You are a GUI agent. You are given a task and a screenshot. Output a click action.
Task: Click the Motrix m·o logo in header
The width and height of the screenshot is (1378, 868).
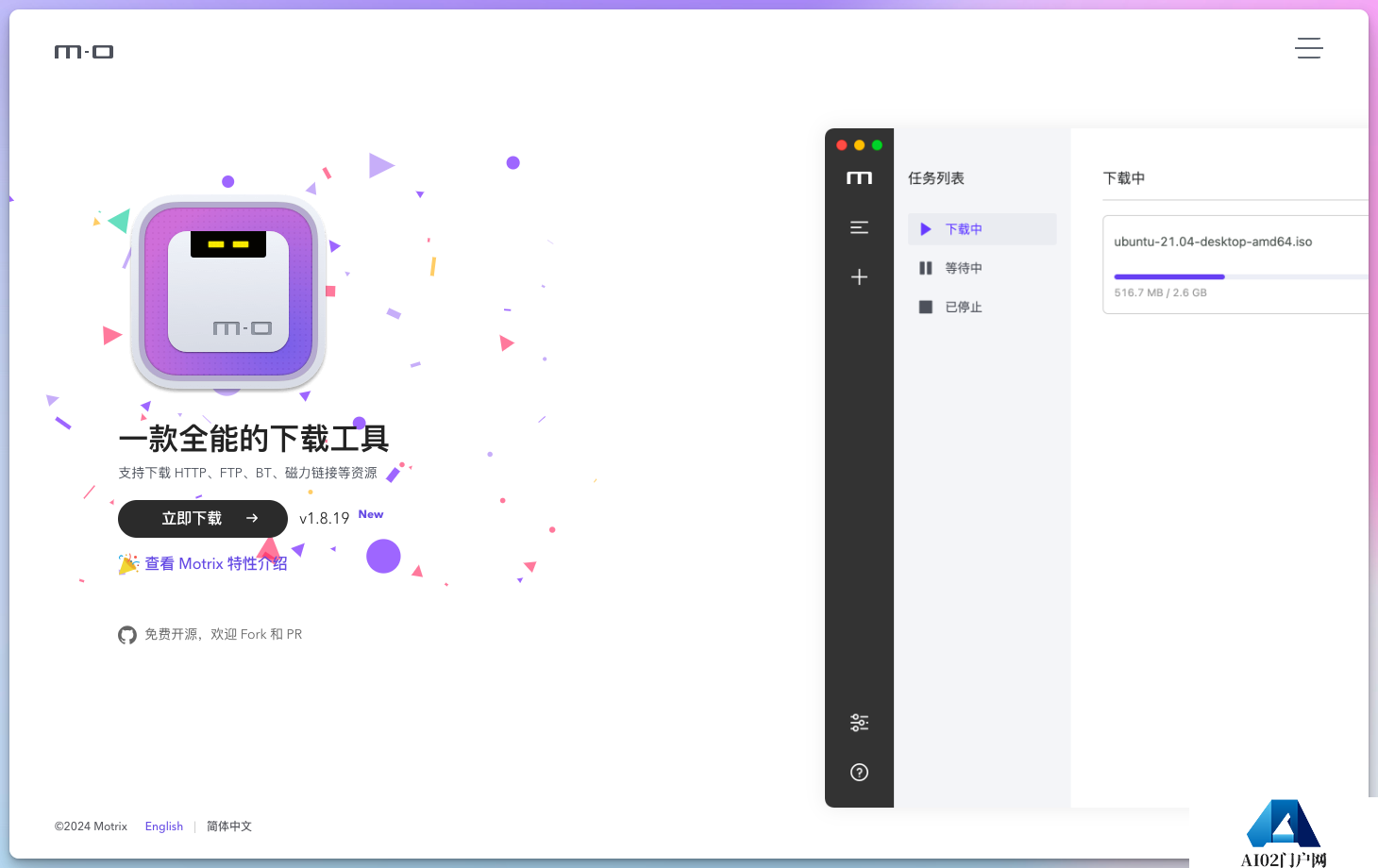click(84, 52)
